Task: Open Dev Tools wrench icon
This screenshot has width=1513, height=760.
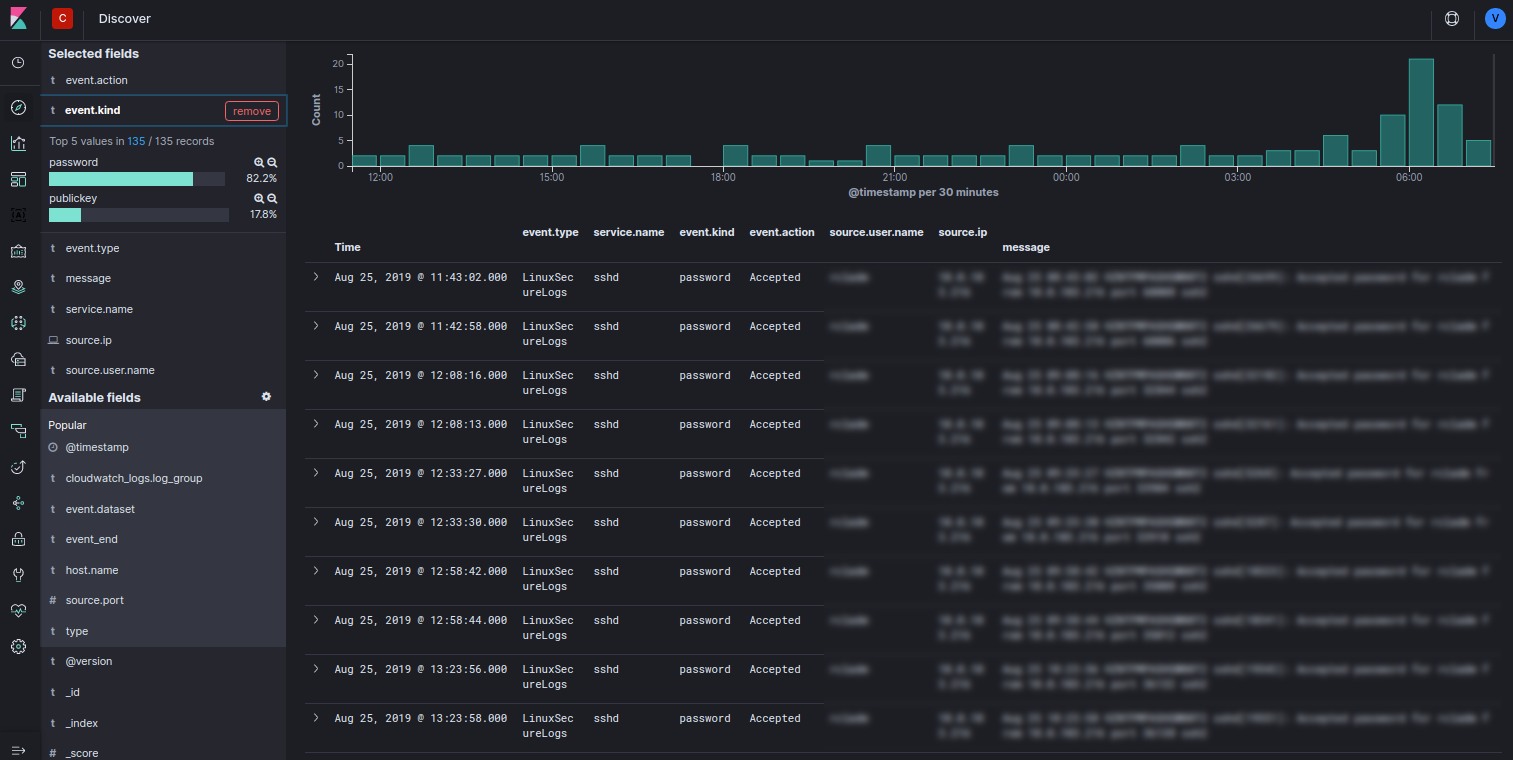Action: point(18,575)
